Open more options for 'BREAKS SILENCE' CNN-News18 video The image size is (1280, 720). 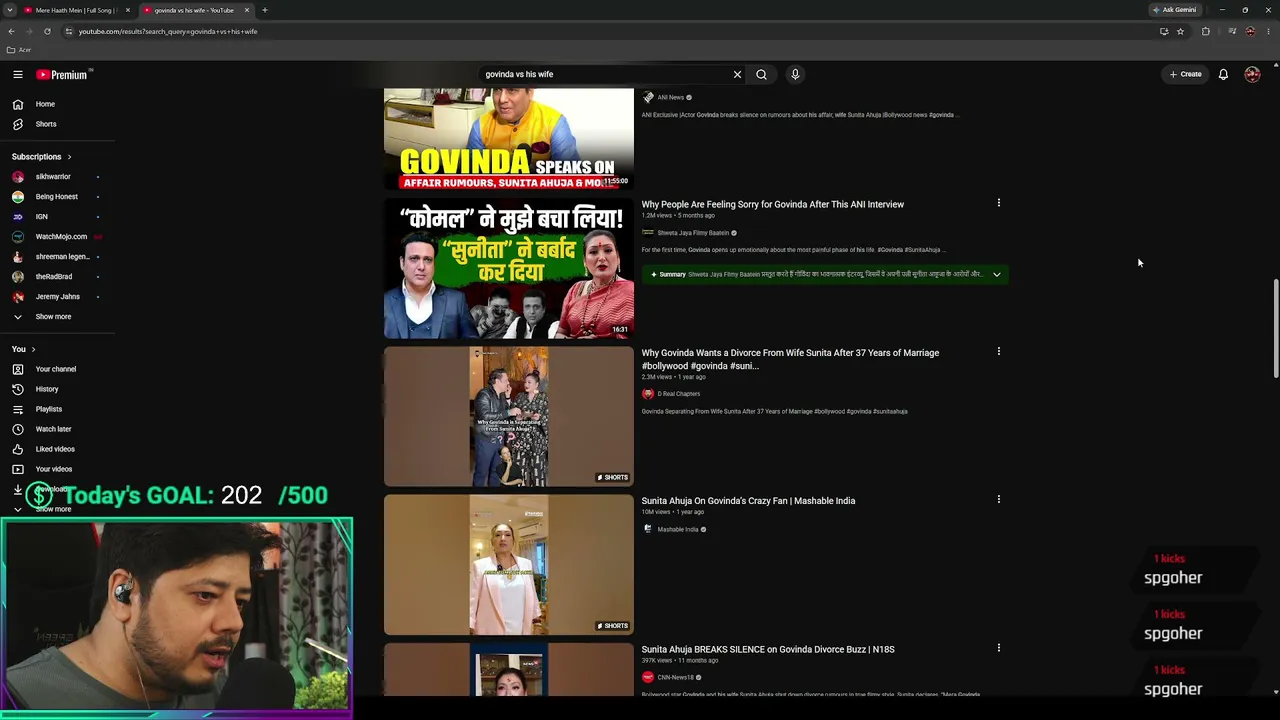pos(998,648)
